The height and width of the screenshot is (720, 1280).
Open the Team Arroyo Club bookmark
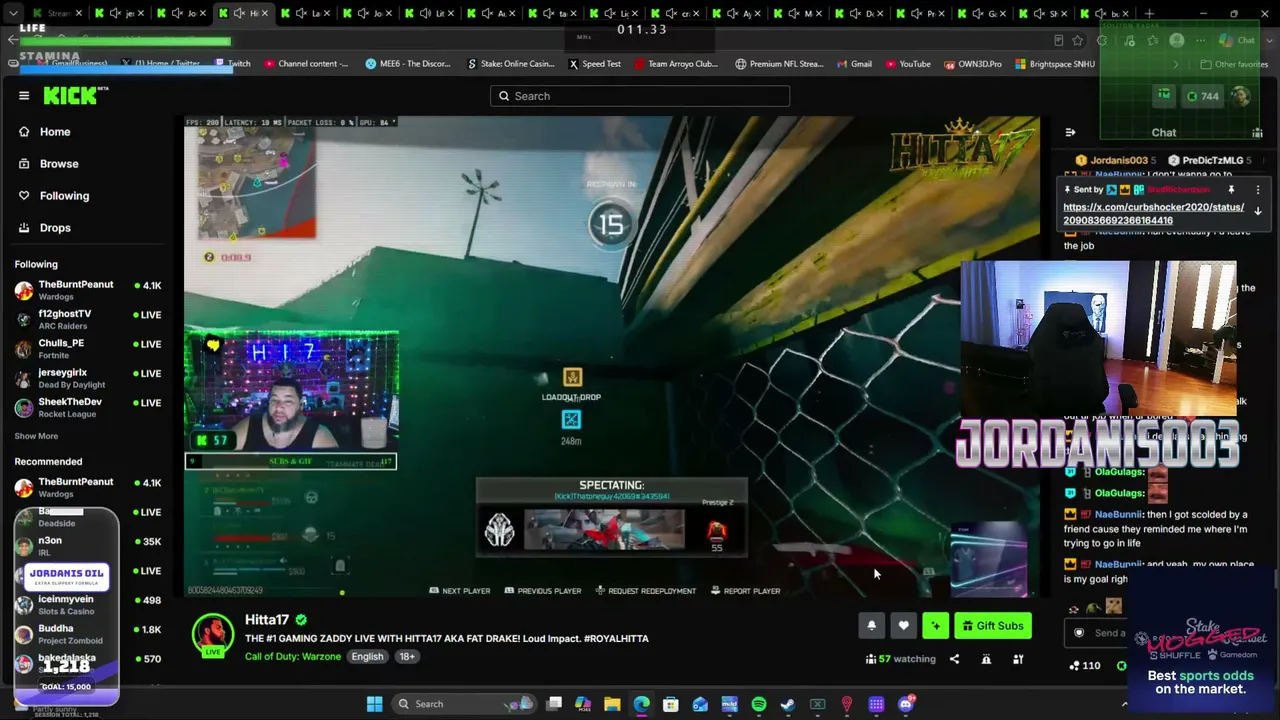point(676,64)
